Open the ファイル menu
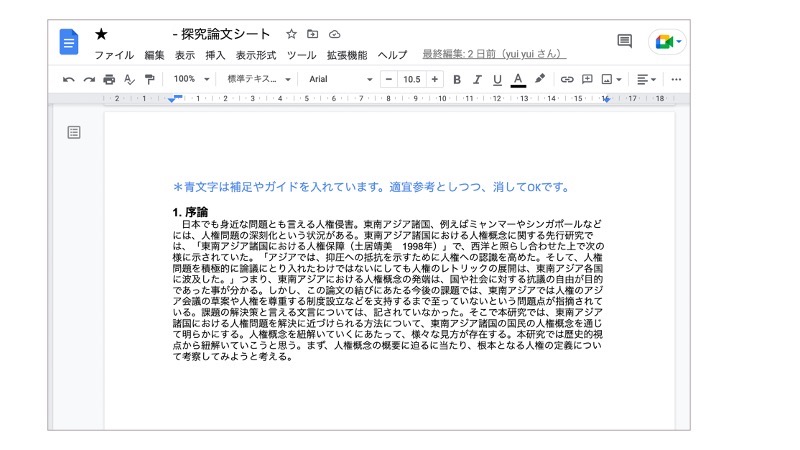This screenshot has width=800, height=450. pos(114,55)
